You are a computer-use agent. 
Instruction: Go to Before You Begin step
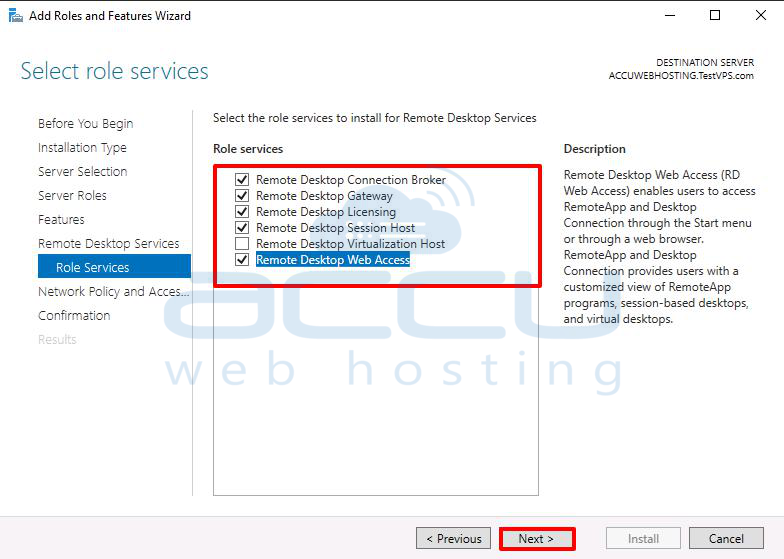pyautogui.click(x=86, y=124)
